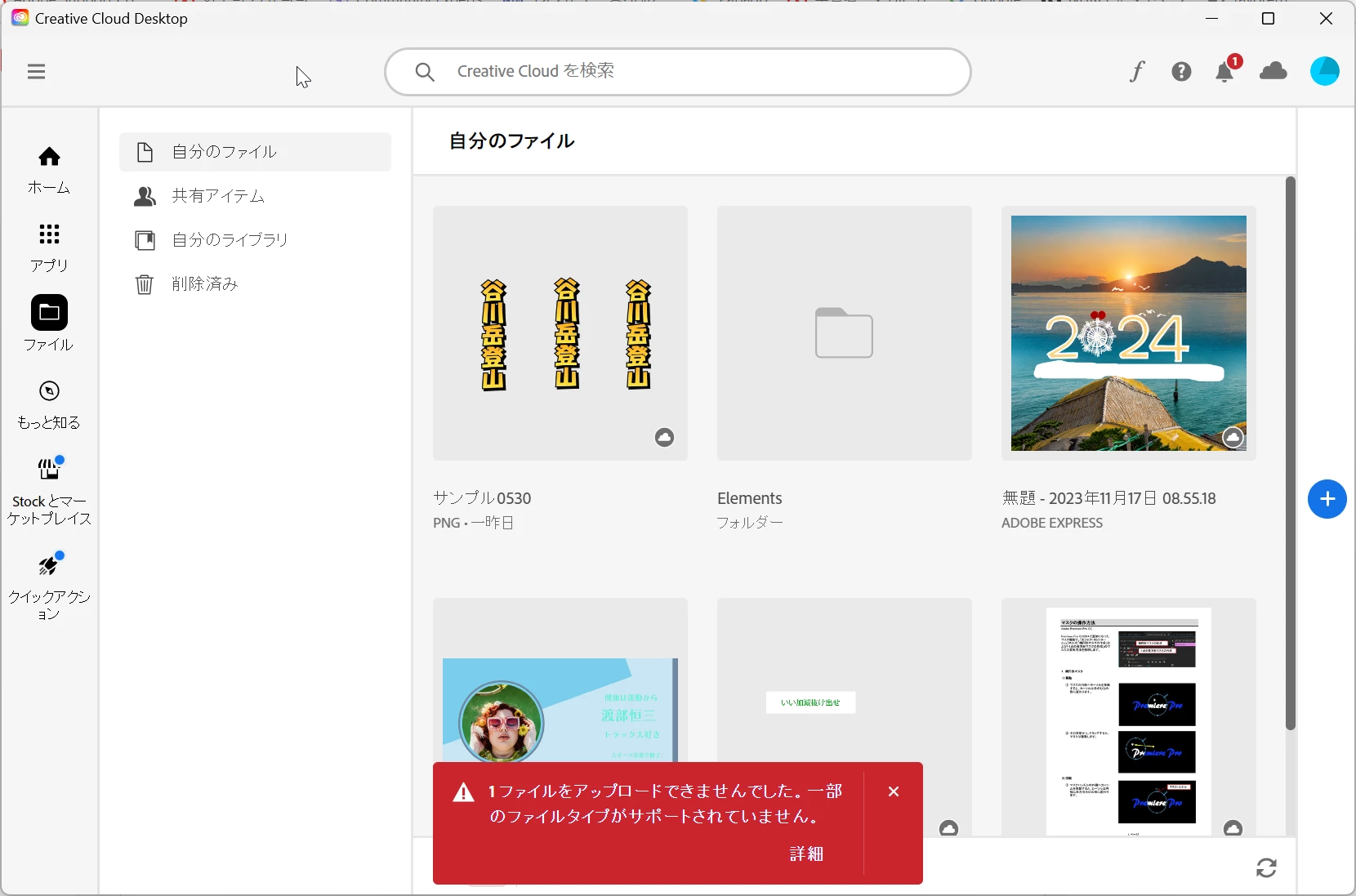Click the blue plus add button
The width and height of the screenshot is (1356, 896).
(1327, 499)
